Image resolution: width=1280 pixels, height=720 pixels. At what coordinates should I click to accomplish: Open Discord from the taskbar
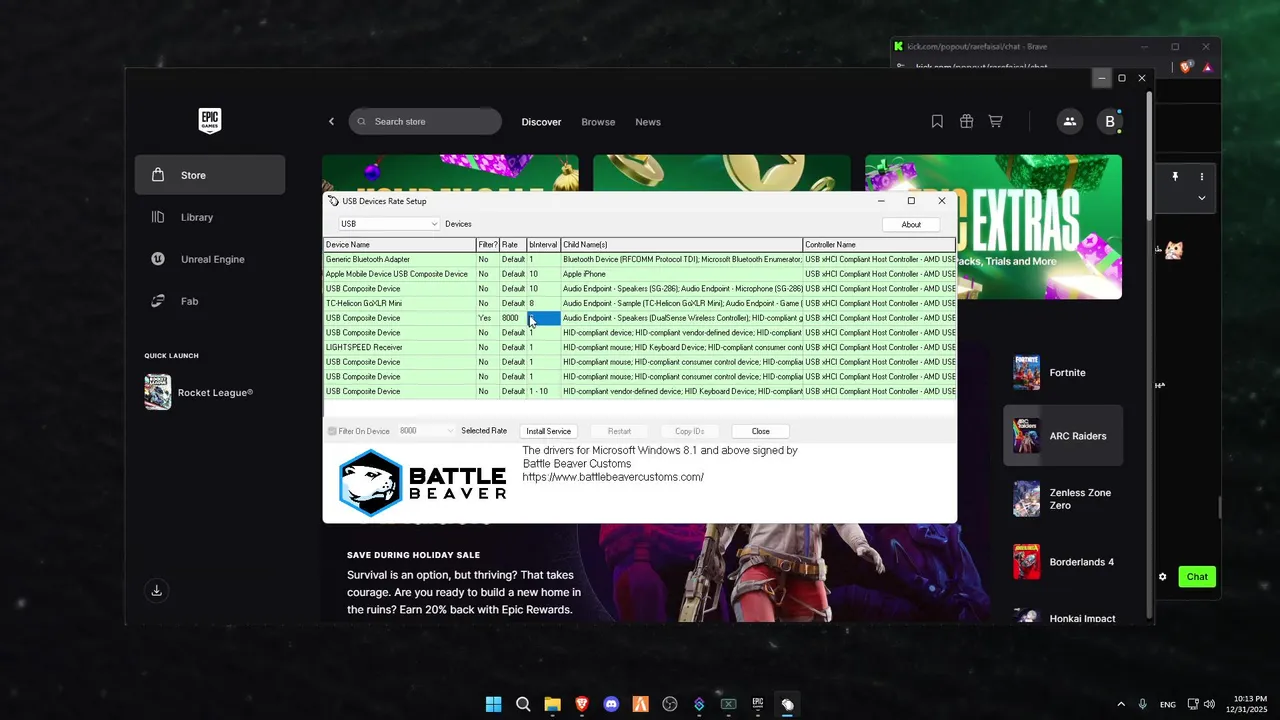tap(611, 704)
